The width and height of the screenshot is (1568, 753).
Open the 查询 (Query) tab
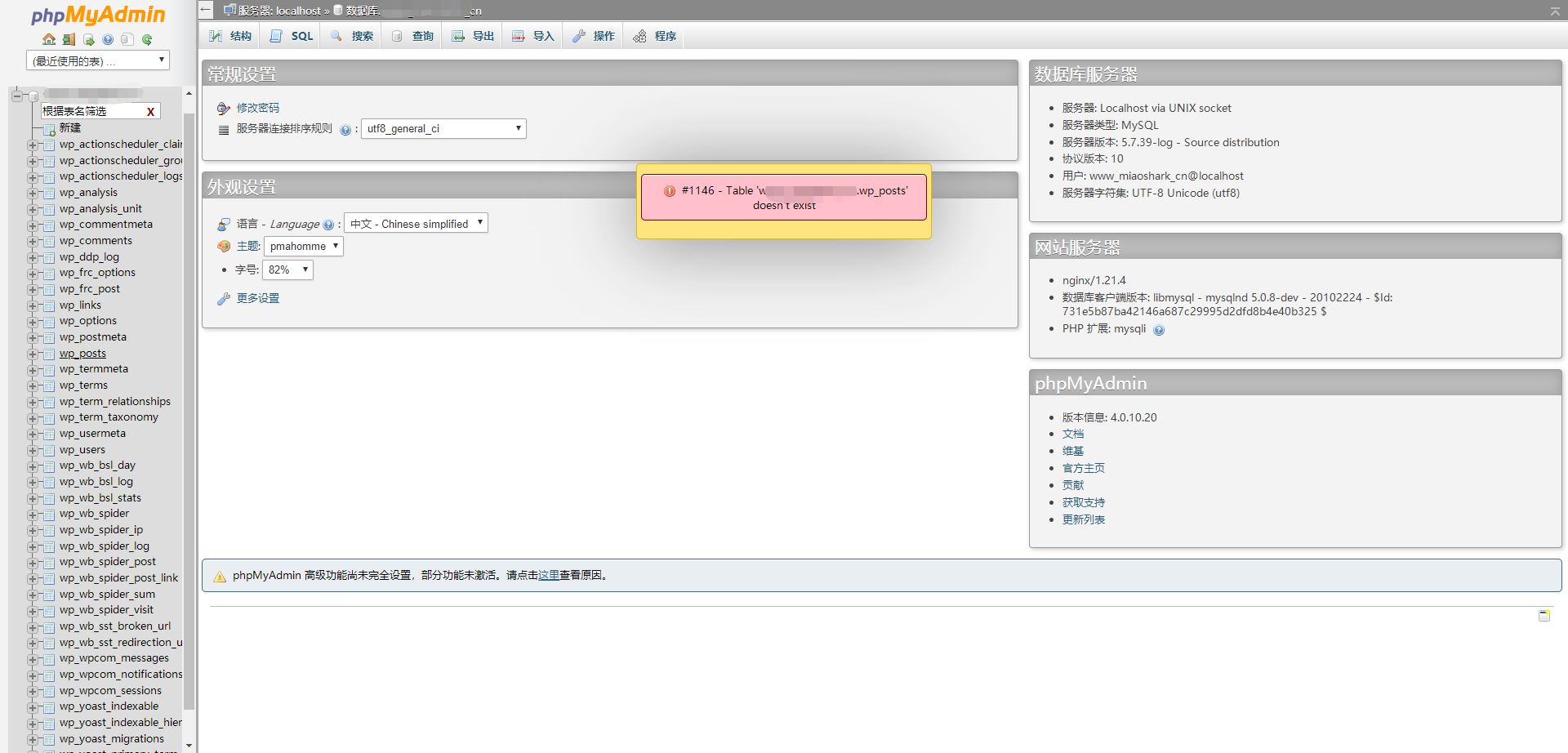412,36
